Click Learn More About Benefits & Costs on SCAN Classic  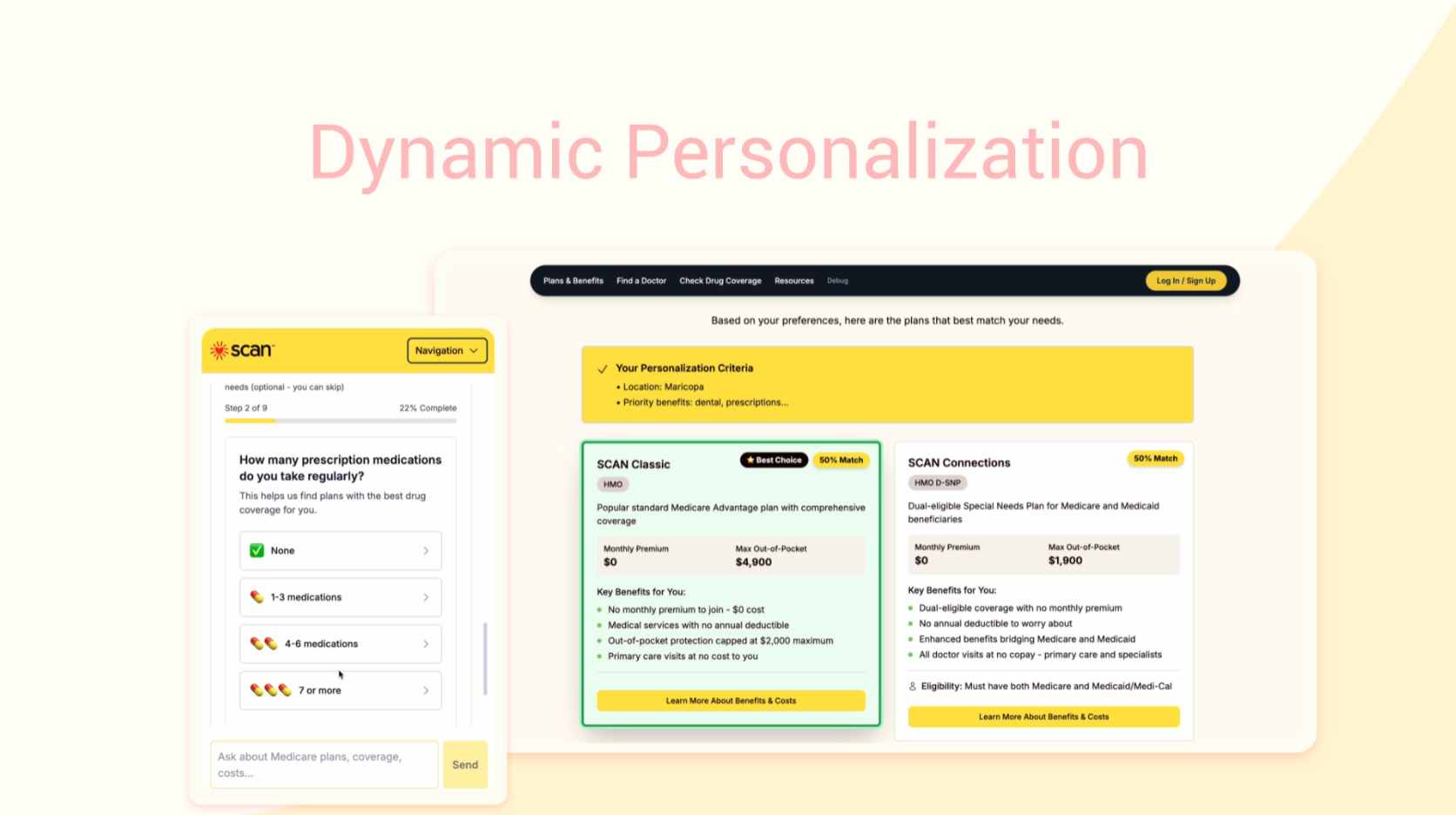[x=731, y=700]
